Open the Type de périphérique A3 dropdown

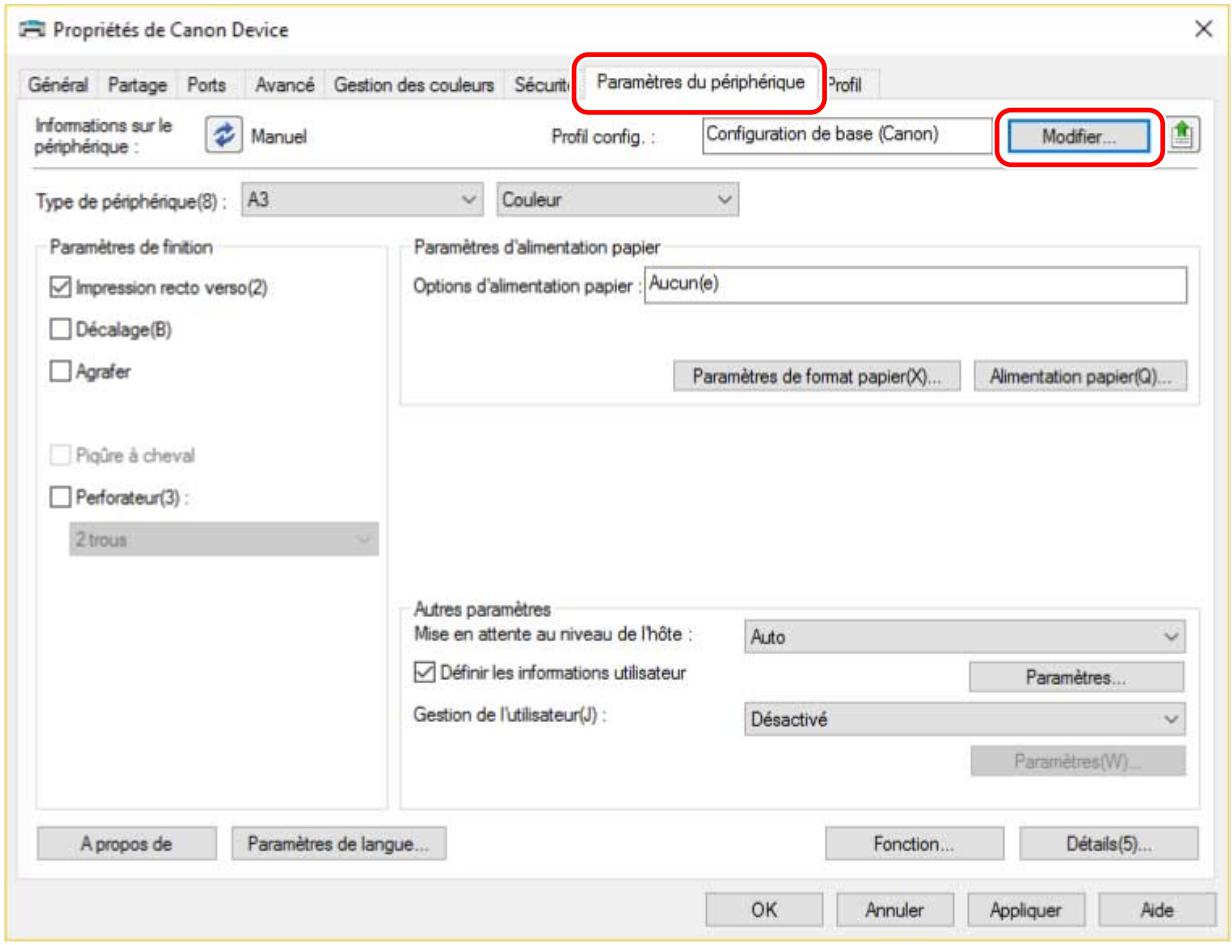(x=363, y=200)
